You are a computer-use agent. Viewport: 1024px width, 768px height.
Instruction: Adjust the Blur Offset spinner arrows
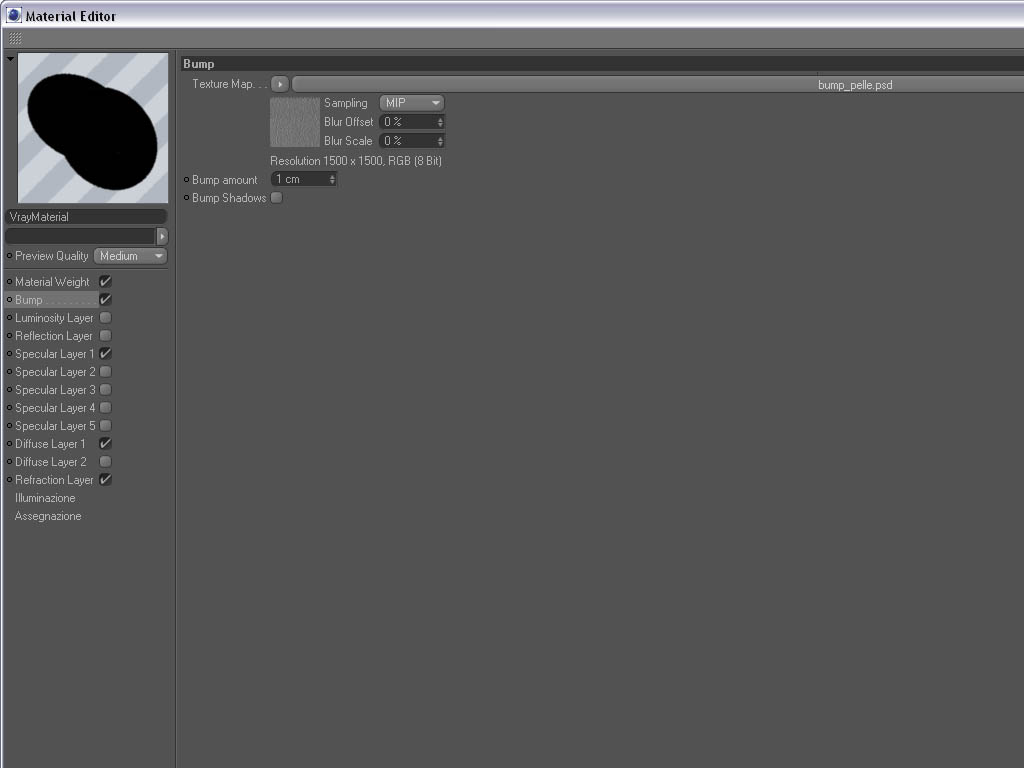click(440, 122)
